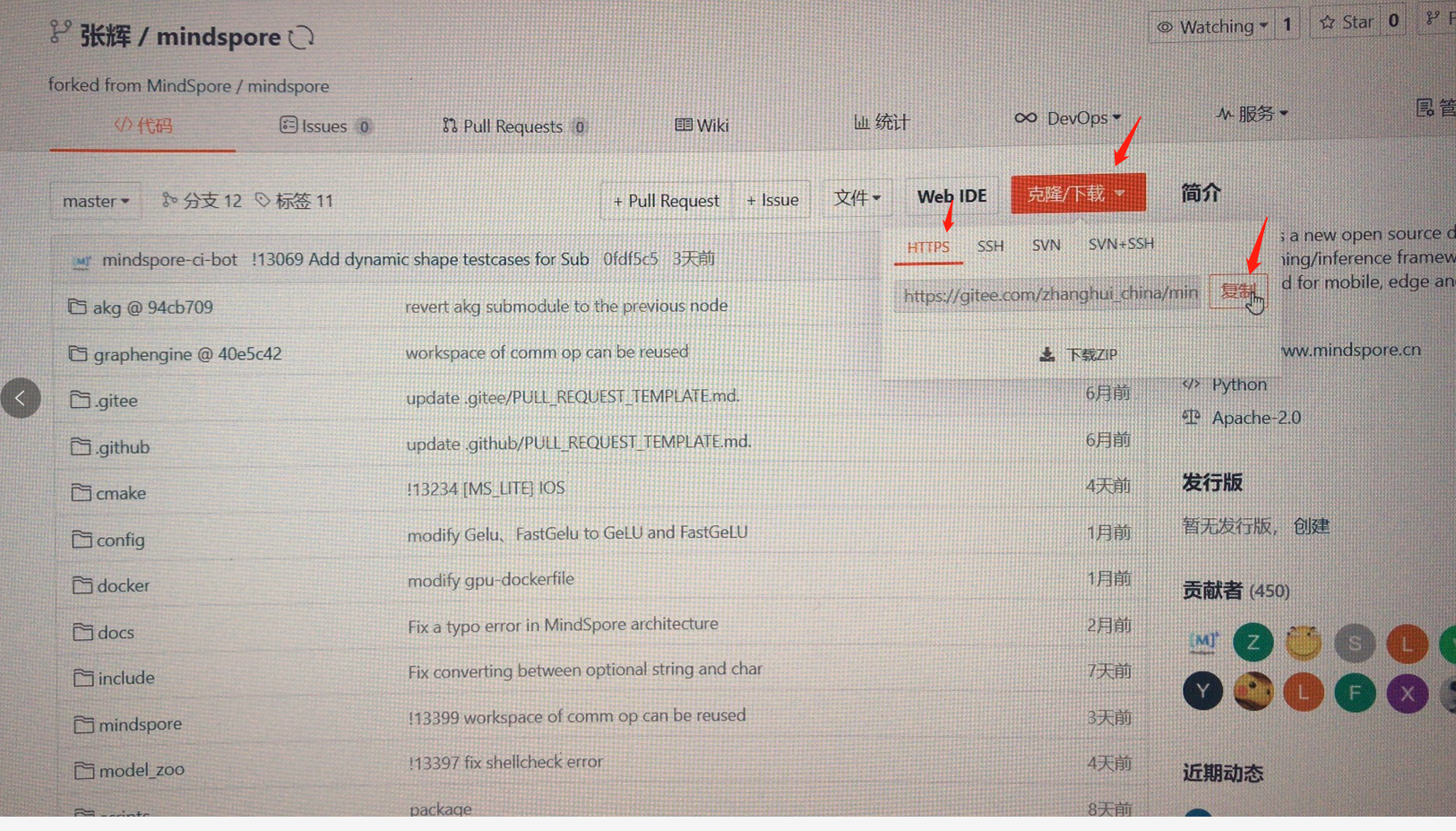Open the 贡献者 (450) contributors heading

[x=1236, y=591]
